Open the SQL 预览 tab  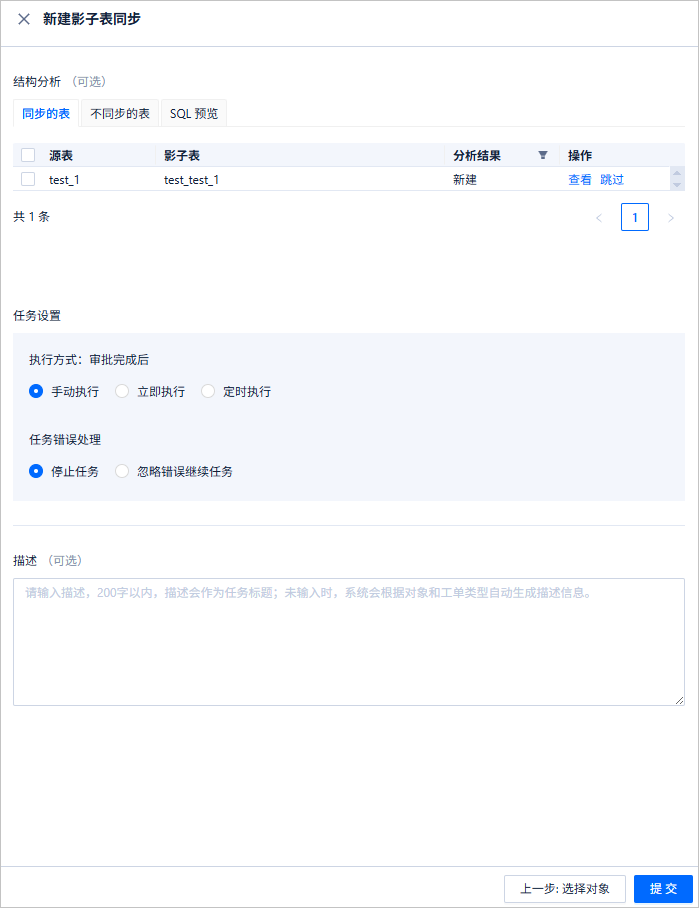(193, 114)
